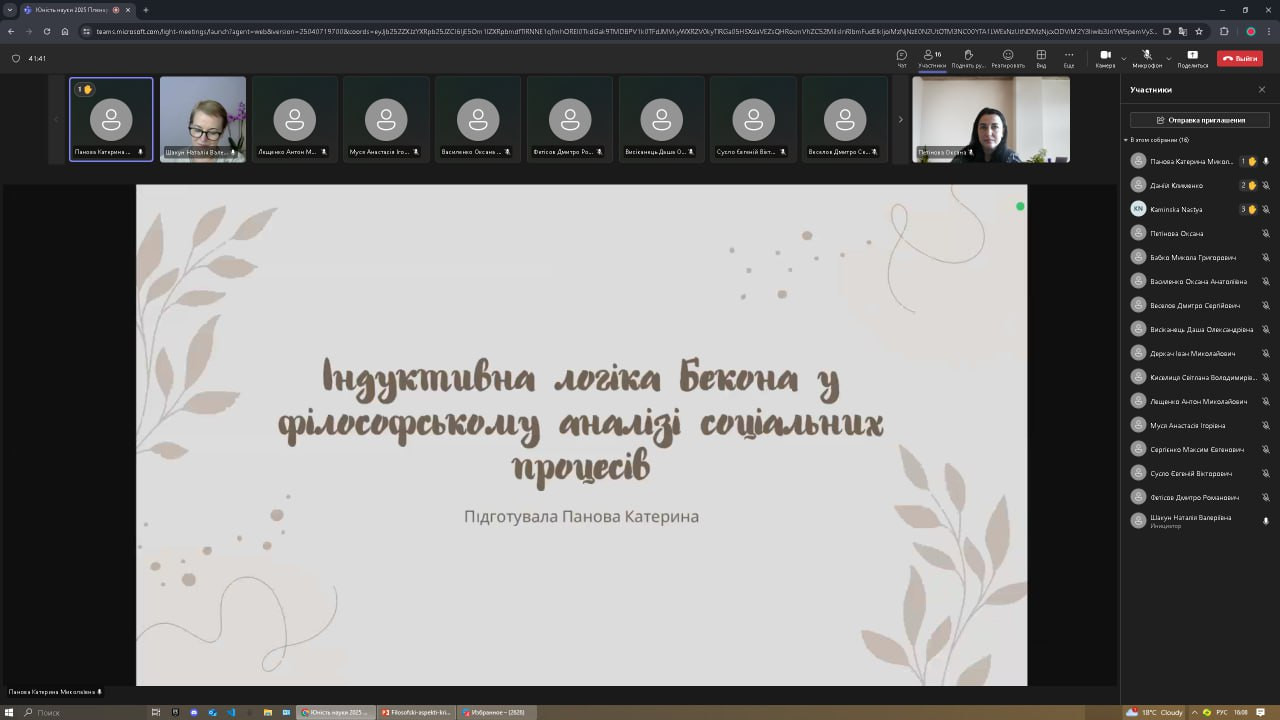This screenshot has width=1280, height=720.
Task: Open the Чат (chat) panel
Action: pyautogui.click(x=901, y=58)
